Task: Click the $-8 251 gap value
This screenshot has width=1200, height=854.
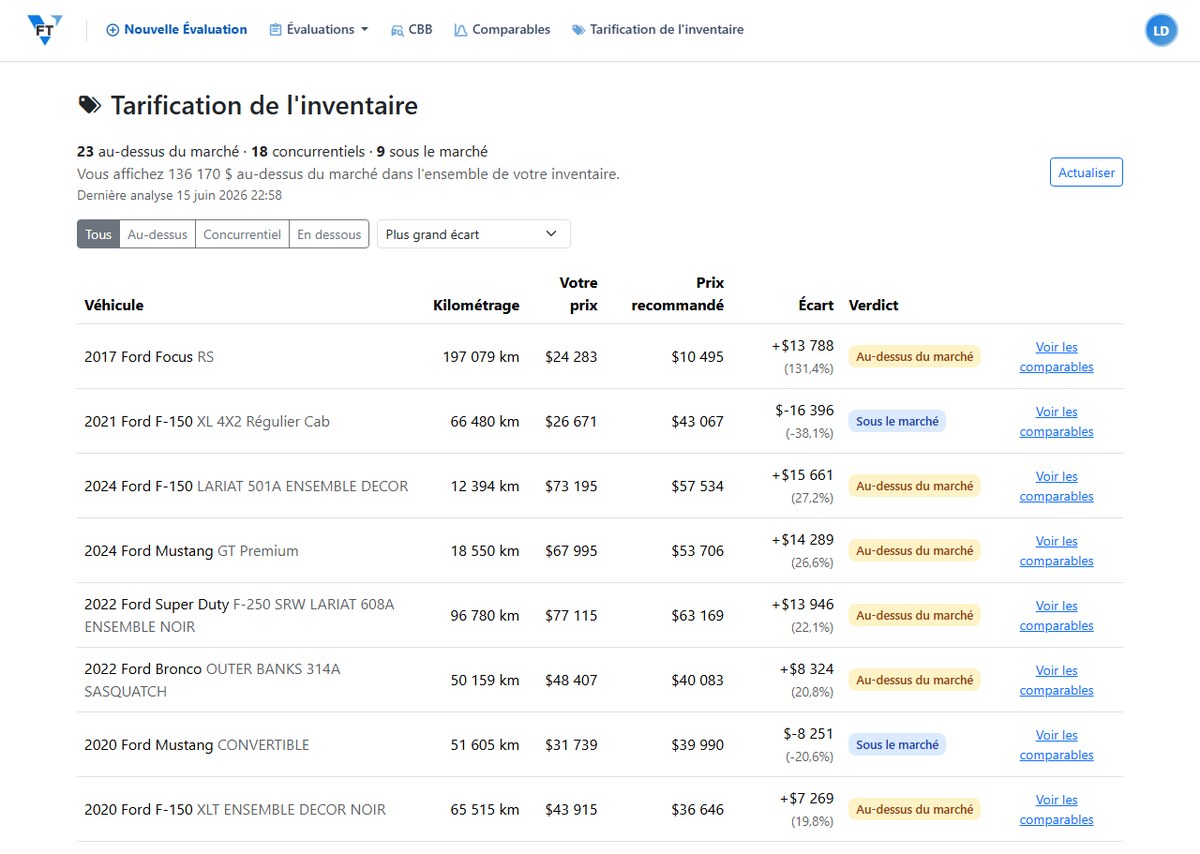Action: [x=809, y=734]
